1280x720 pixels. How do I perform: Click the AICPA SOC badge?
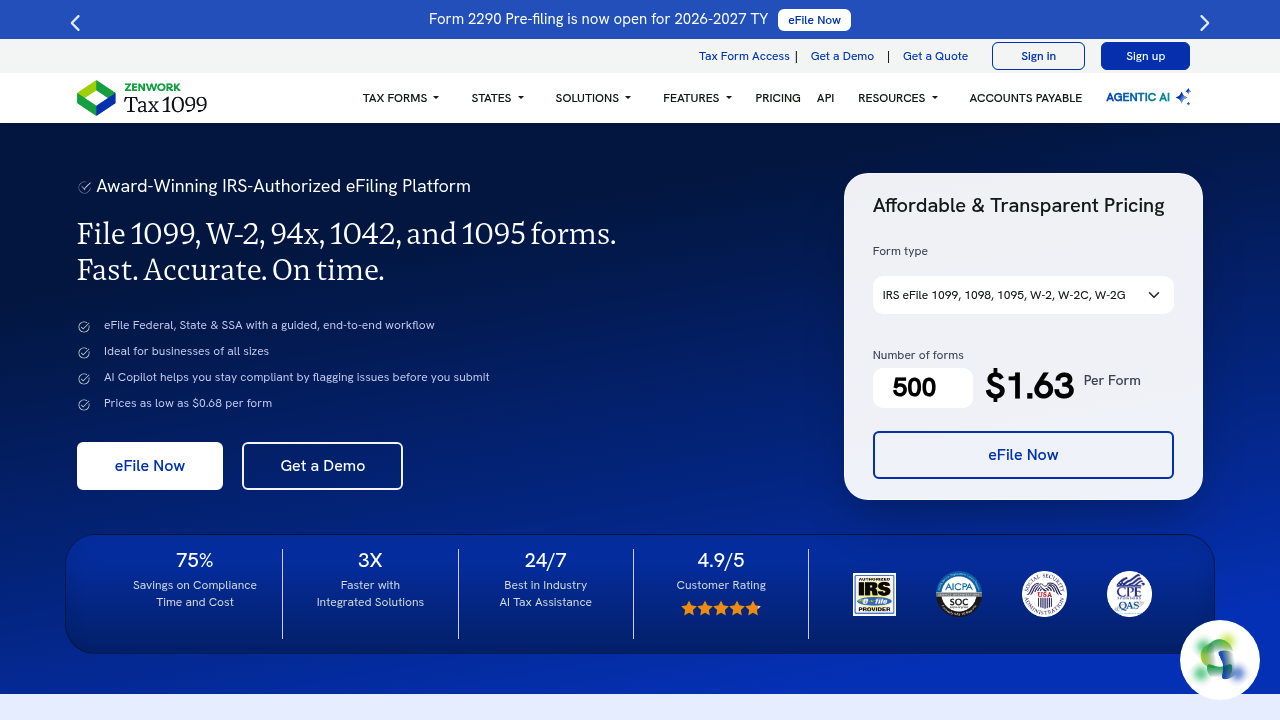[959, 594]
